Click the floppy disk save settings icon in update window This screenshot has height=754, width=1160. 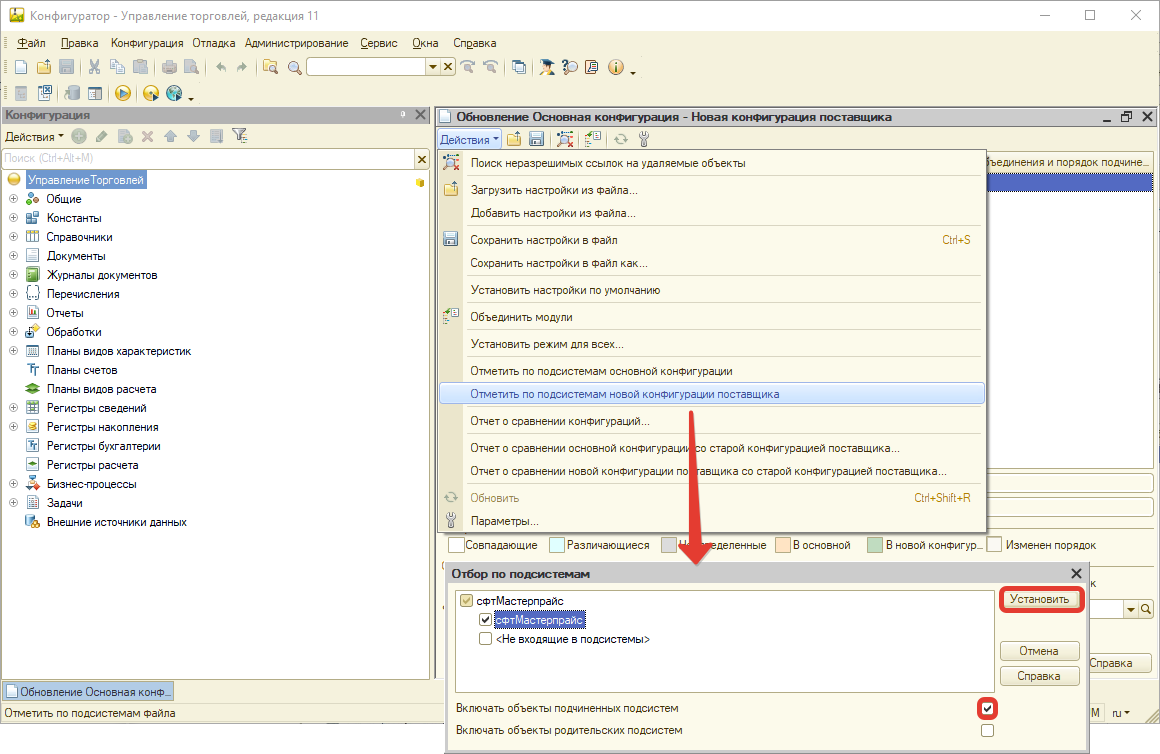(x=536, y=140)
